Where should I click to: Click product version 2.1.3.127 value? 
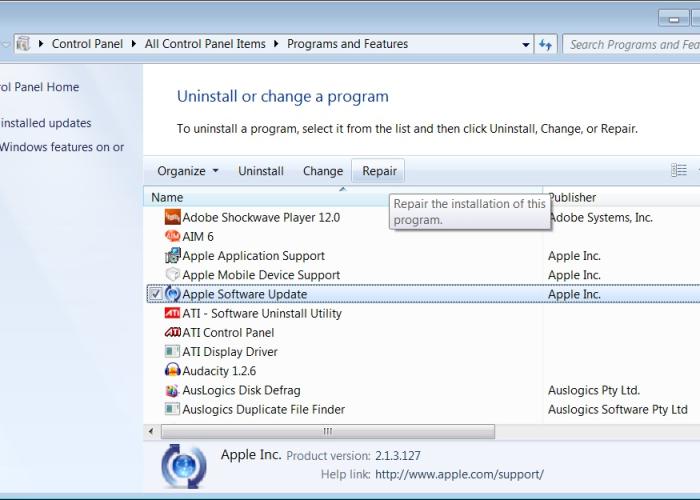(397, 455)
